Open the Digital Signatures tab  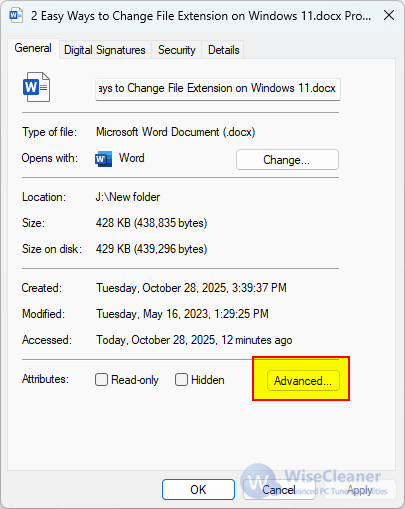tap(105, 50)
